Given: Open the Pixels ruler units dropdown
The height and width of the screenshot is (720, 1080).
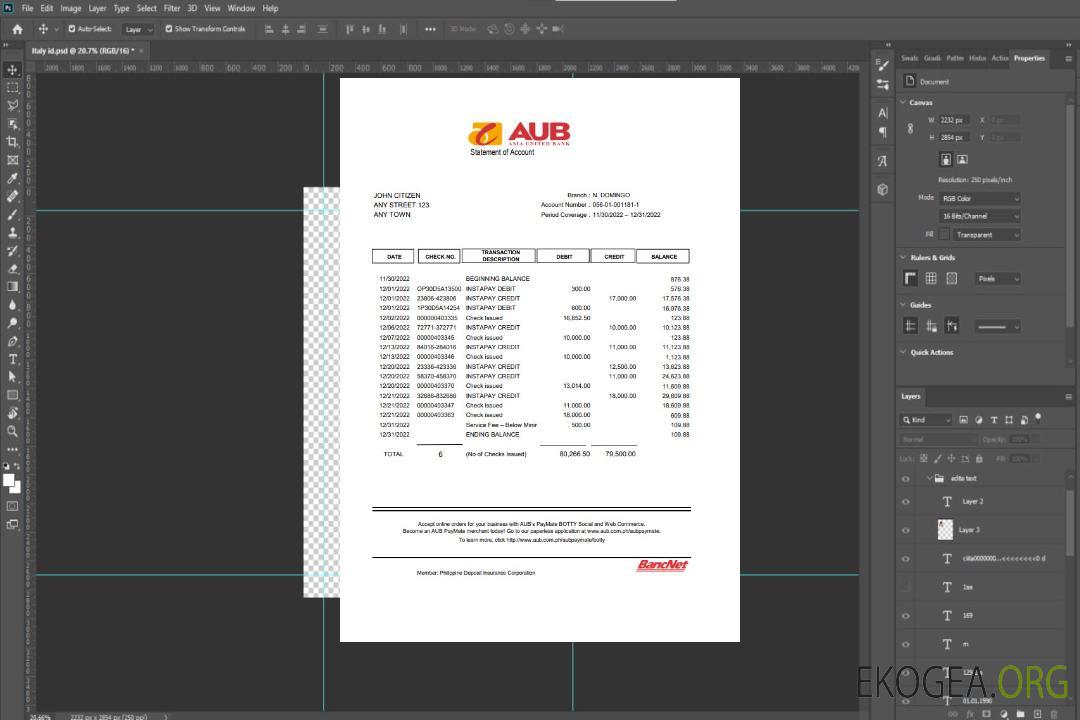Looking at the screenshot, I should 998,278.
